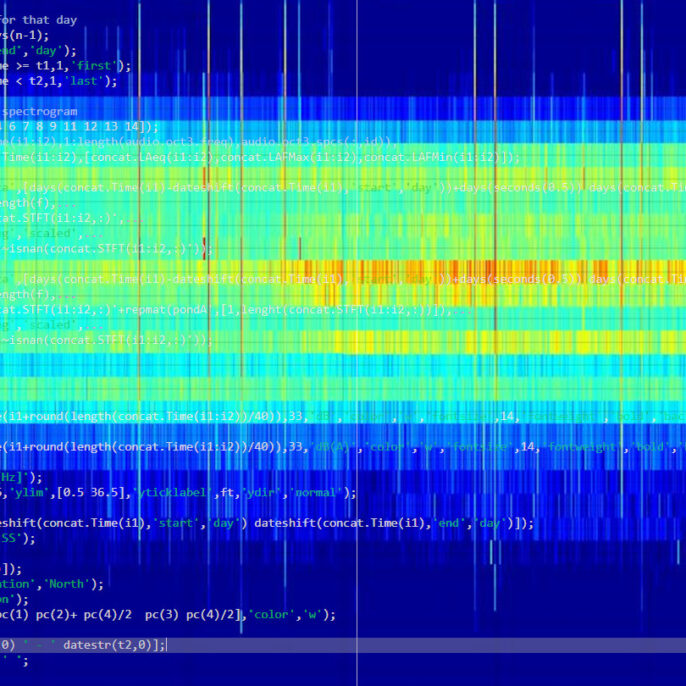Click 'end' in the dateshift line

point(448,523)
